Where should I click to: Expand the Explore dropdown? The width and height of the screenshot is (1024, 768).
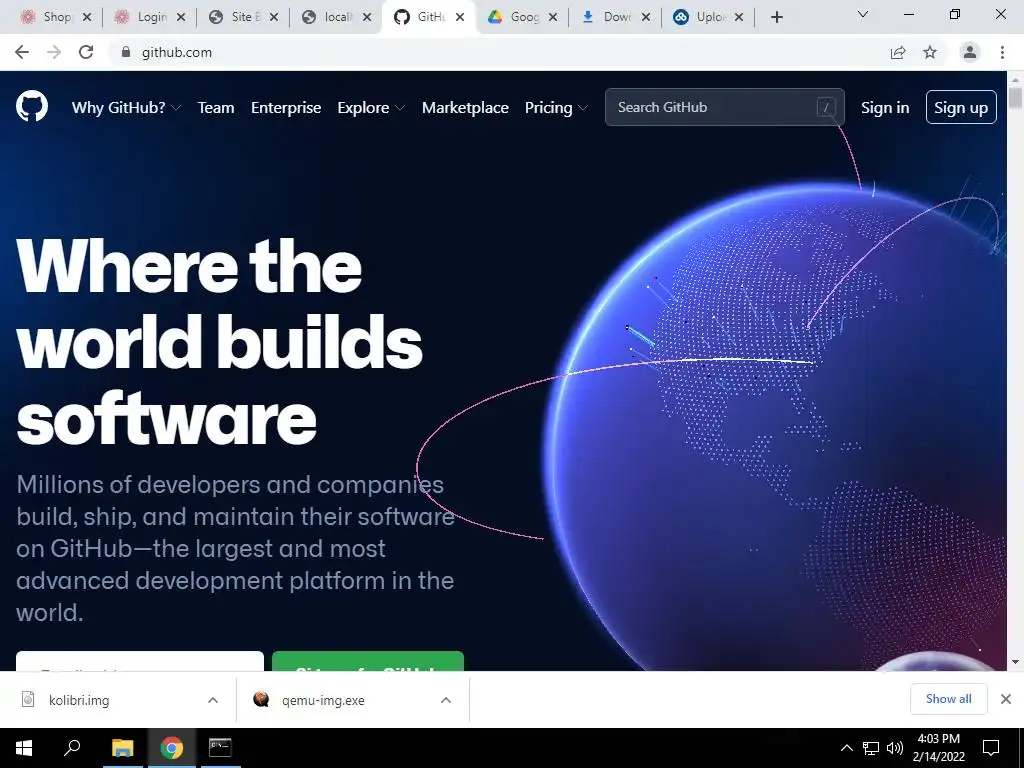pyautogui.click(x=371, y=108)
